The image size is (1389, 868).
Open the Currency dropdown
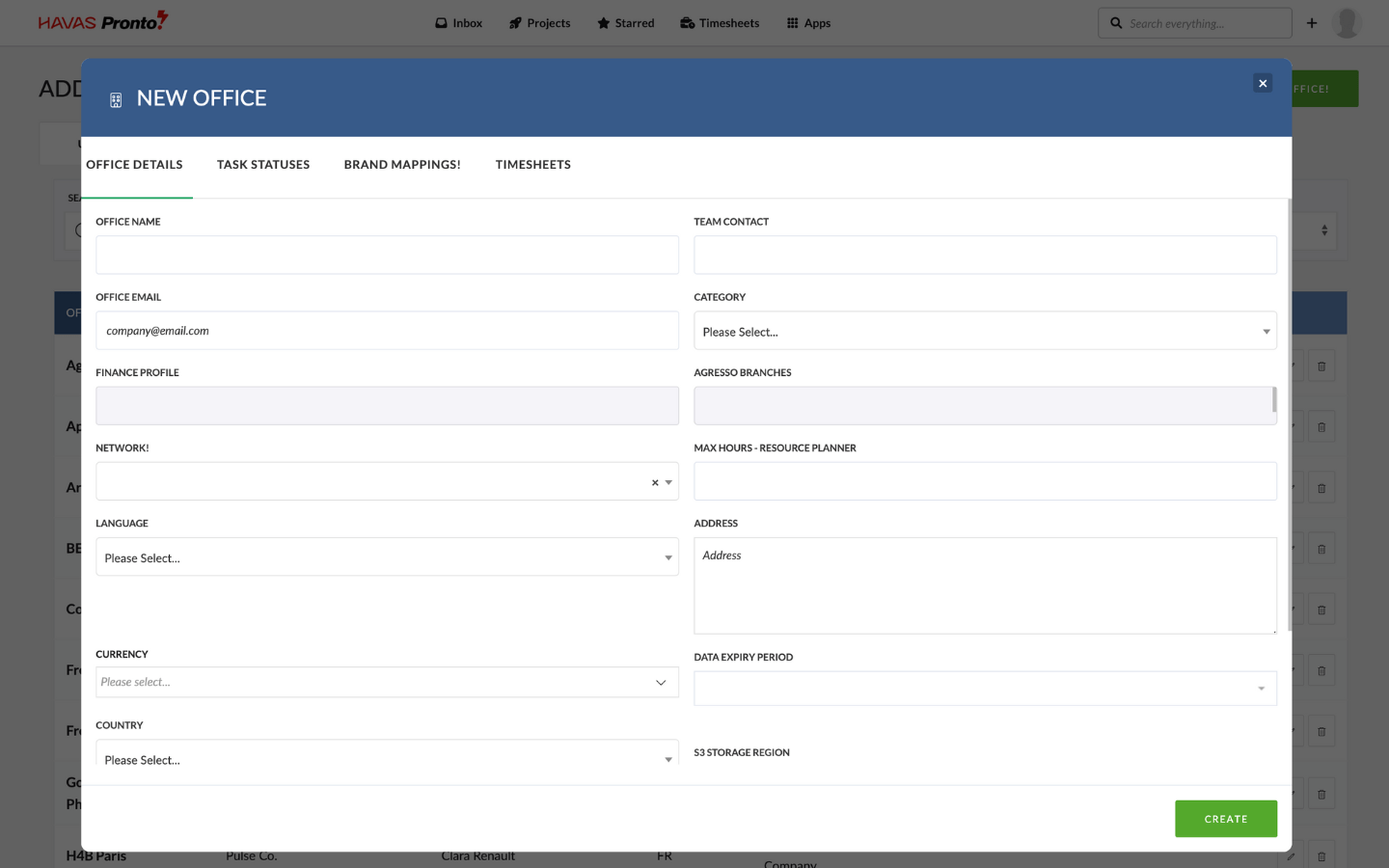tap(387, 682)
